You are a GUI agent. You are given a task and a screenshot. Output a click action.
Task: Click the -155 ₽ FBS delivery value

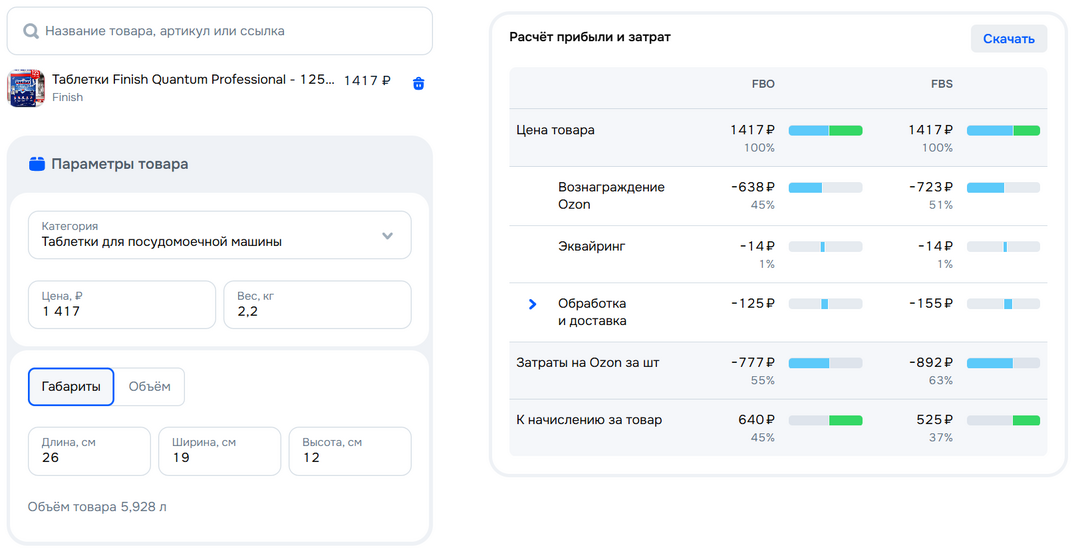(931, 303)
